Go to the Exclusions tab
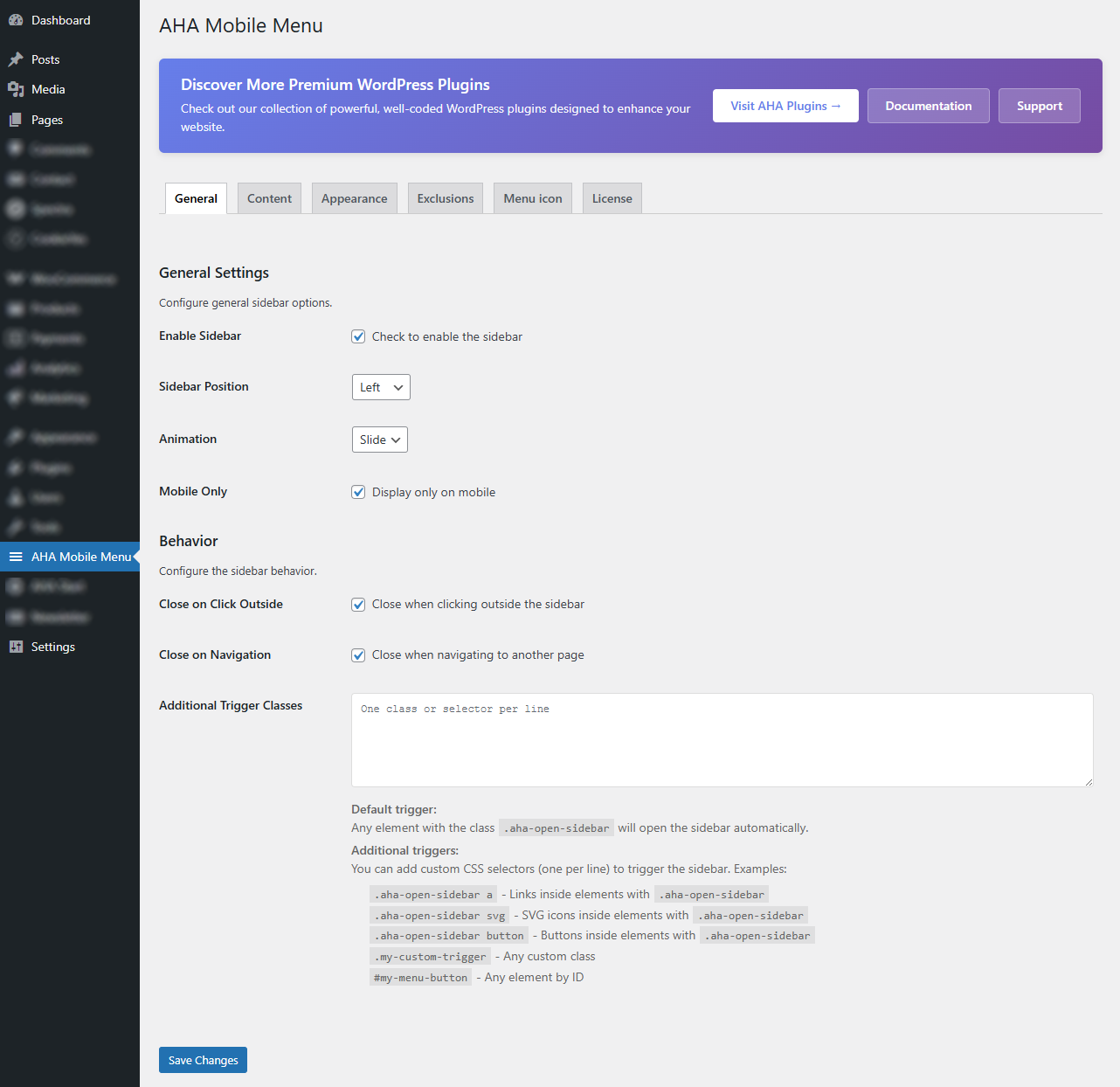This screenshot has width=1120, height=1087. [446, 198]
